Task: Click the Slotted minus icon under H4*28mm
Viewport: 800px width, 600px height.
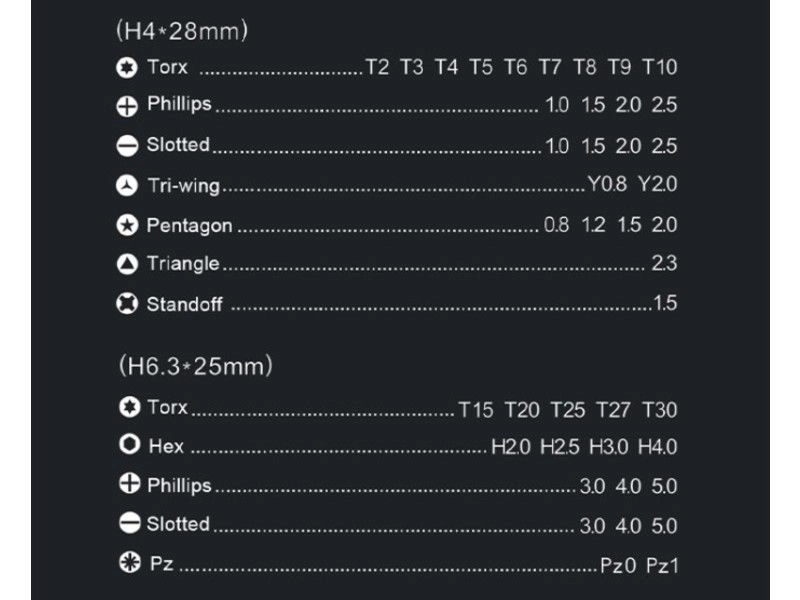Action: tap(127, 146)
